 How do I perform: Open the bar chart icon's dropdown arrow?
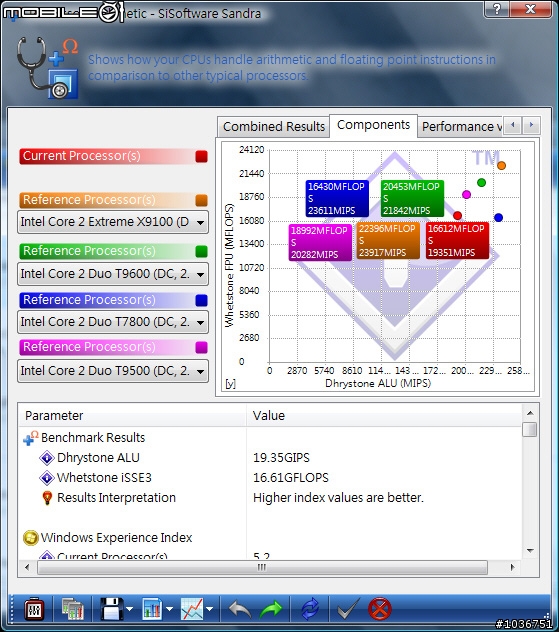(169, 609)
